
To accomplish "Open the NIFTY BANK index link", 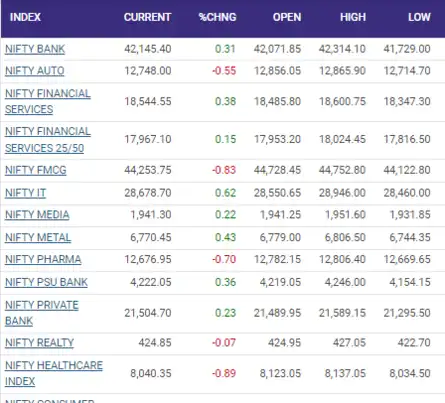I will [x=35, y=49].
